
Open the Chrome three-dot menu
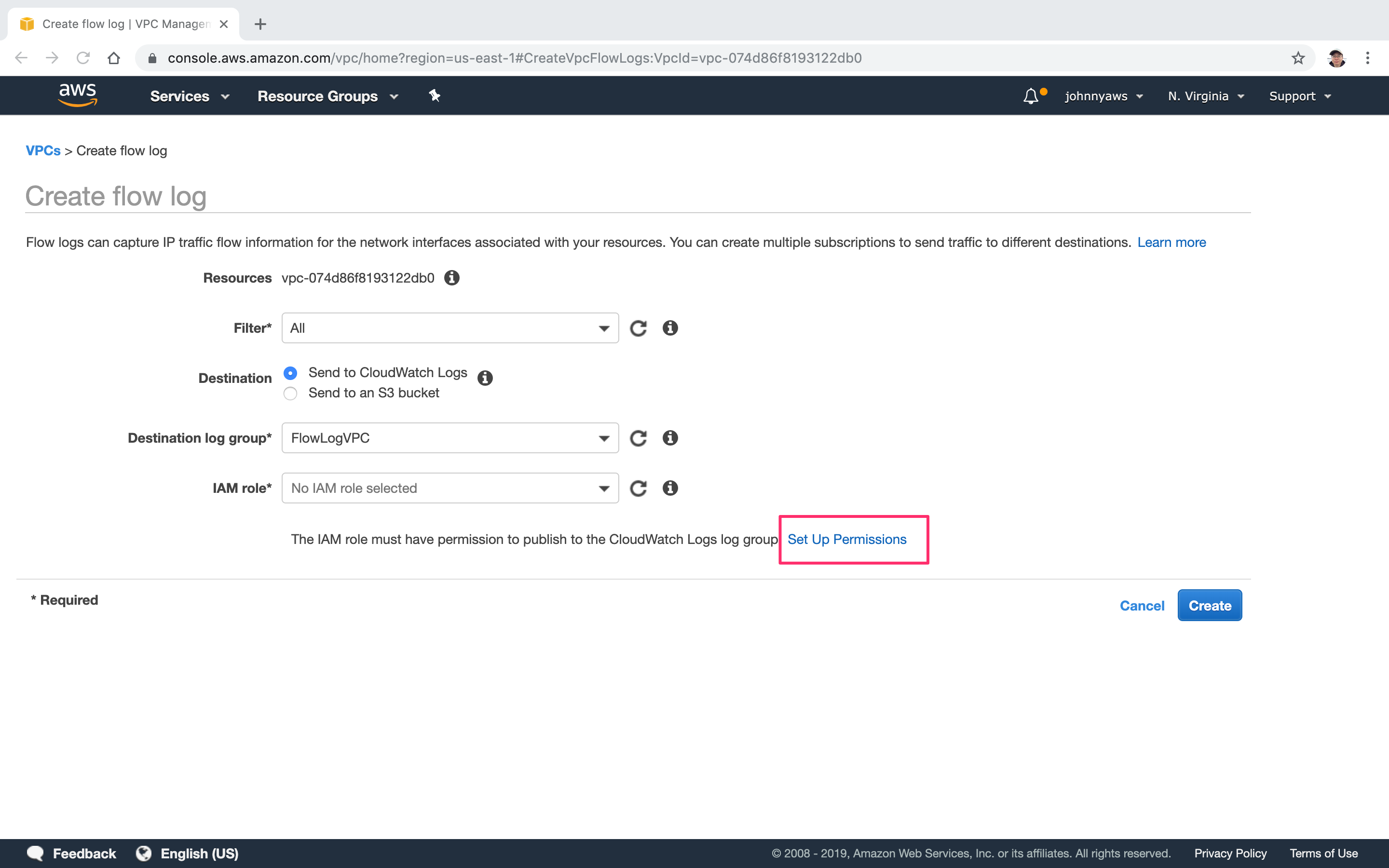click(x=1368, y=58)
